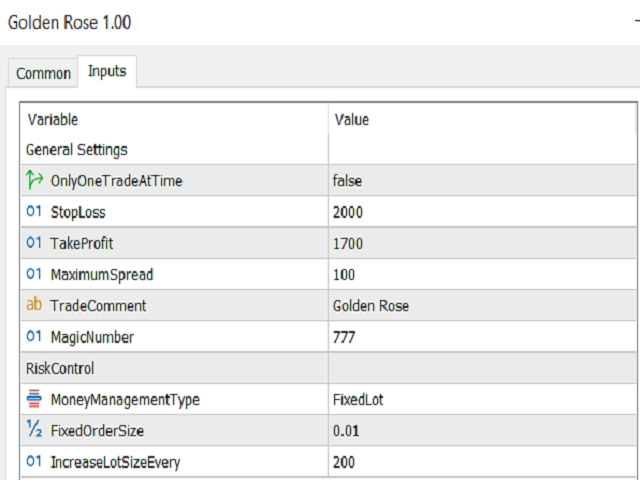Select the Inputs tab

pos(107,71)
